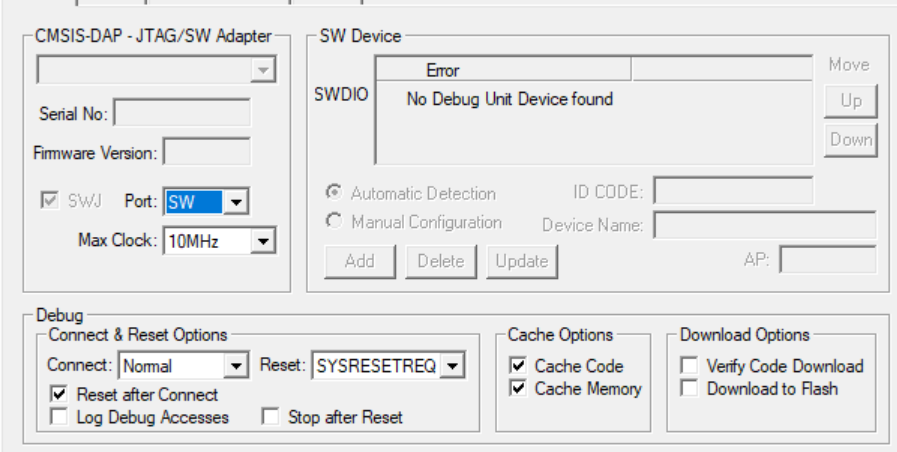Screen dimensions: 897x452
Task: Click the ID CODE input field
Action: click(733, 192)
